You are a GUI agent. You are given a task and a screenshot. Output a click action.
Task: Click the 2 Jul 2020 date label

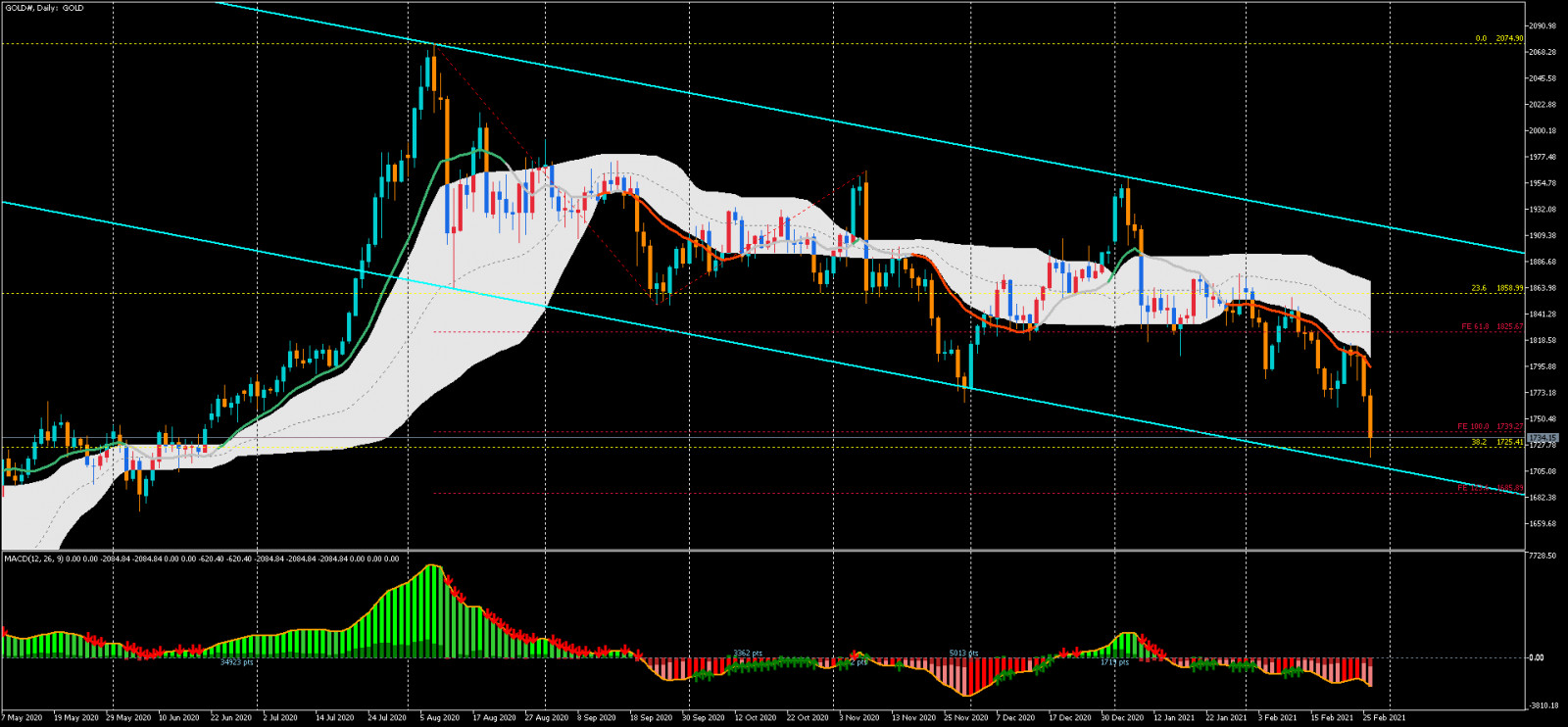coord(280,718)
